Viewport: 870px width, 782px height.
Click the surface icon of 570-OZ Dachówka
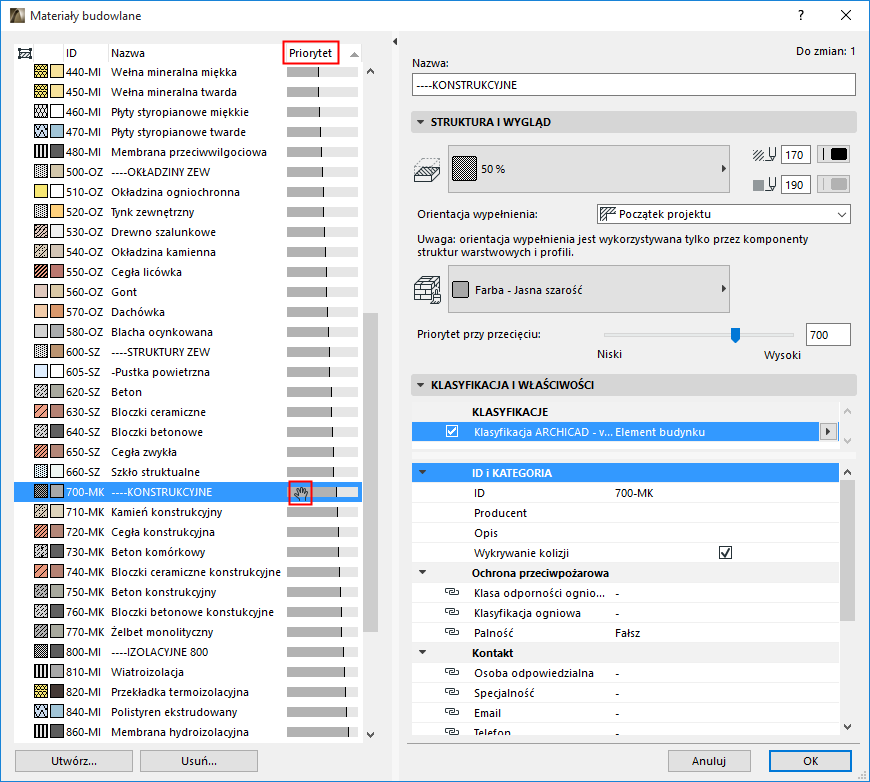tap(57, 311)
